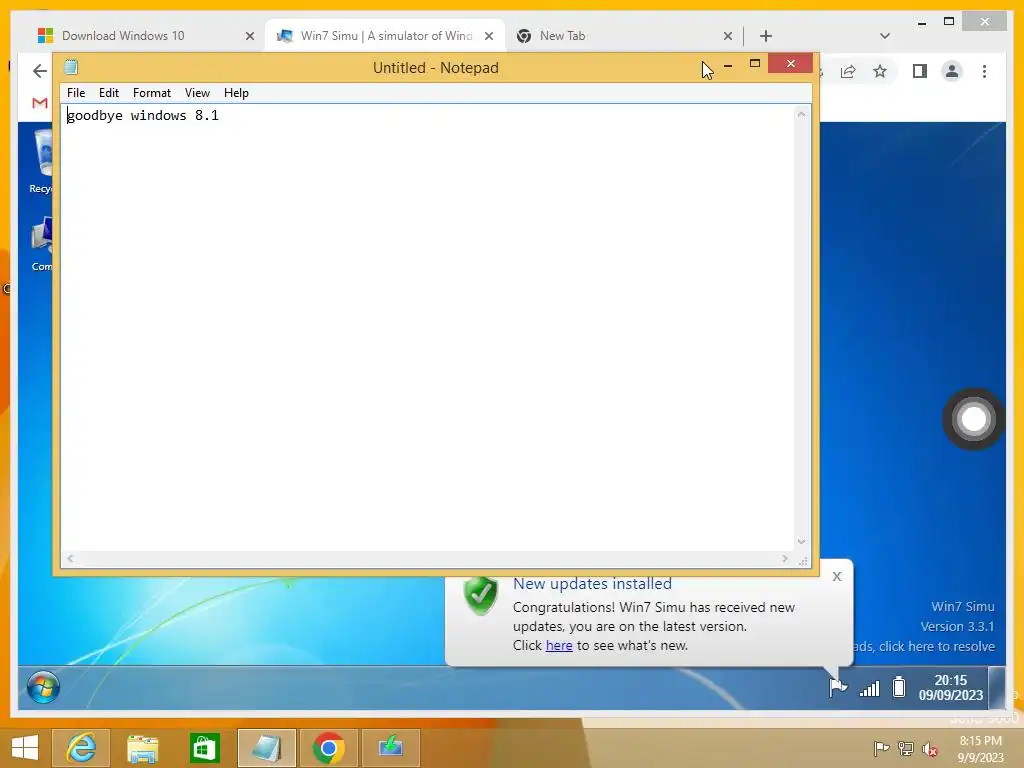
Task: Close the New Tab tab
Action: [728, 36]
